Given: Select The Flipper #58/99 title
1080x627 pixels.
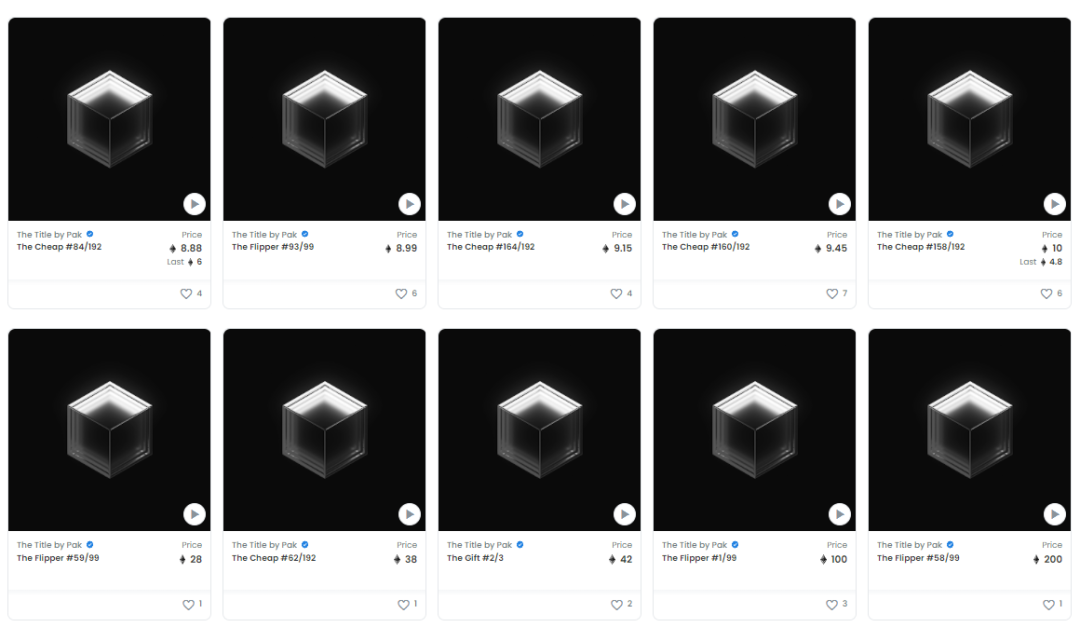Looking at the screenshot, I should click(918, 557).
